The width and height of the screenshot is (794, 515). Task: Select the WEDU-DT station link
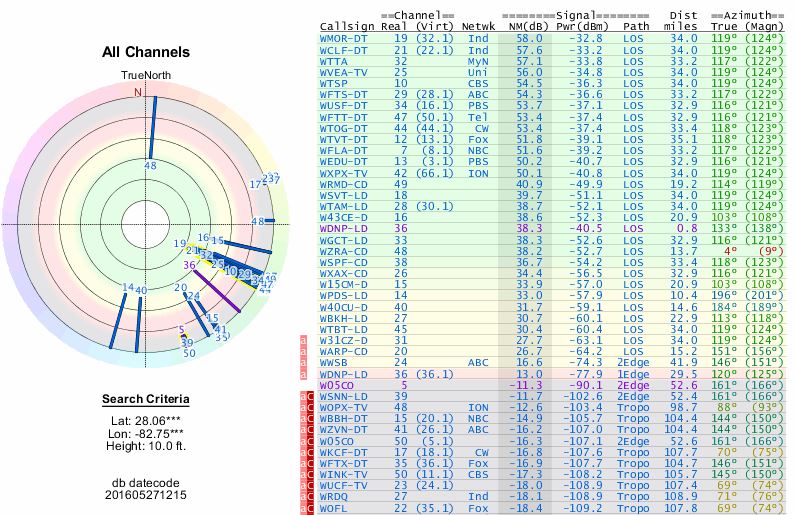click(342, 160)
